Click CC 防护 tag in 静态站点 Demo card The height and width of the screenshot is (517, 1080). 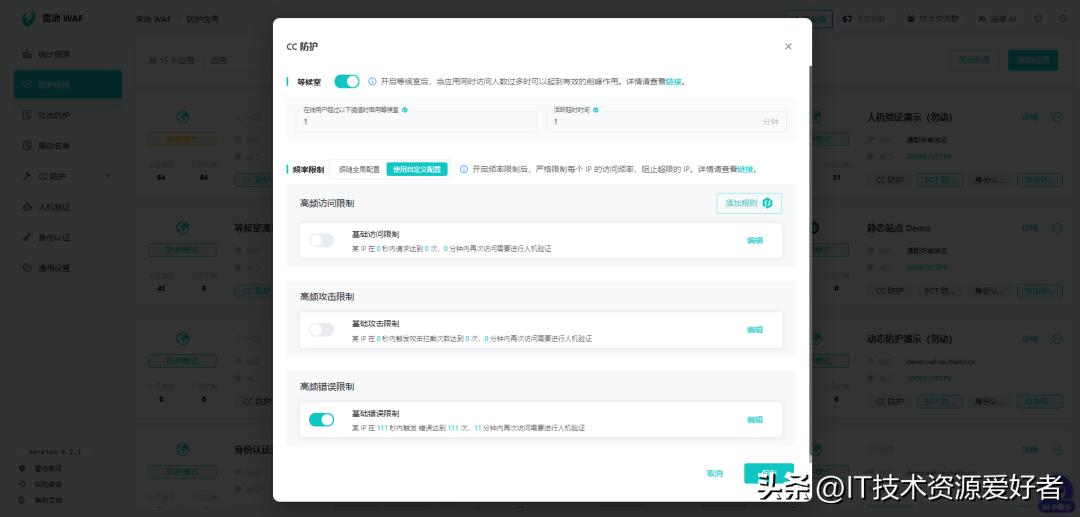coord(889,291)
